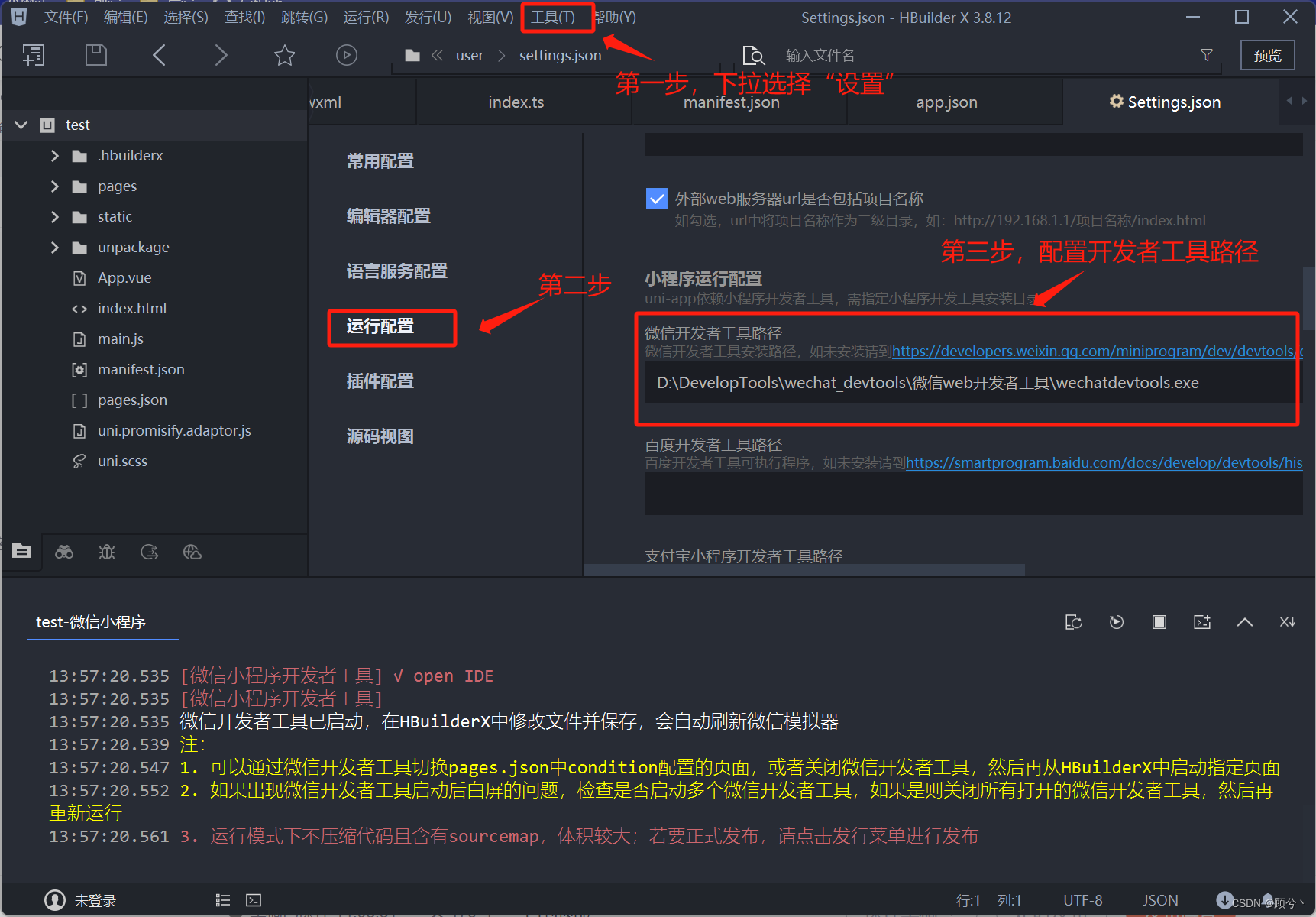Viewport: 1316px width, 917px height.
Task: Click the file search magnifier icon
Action: [x=753, y=55]
